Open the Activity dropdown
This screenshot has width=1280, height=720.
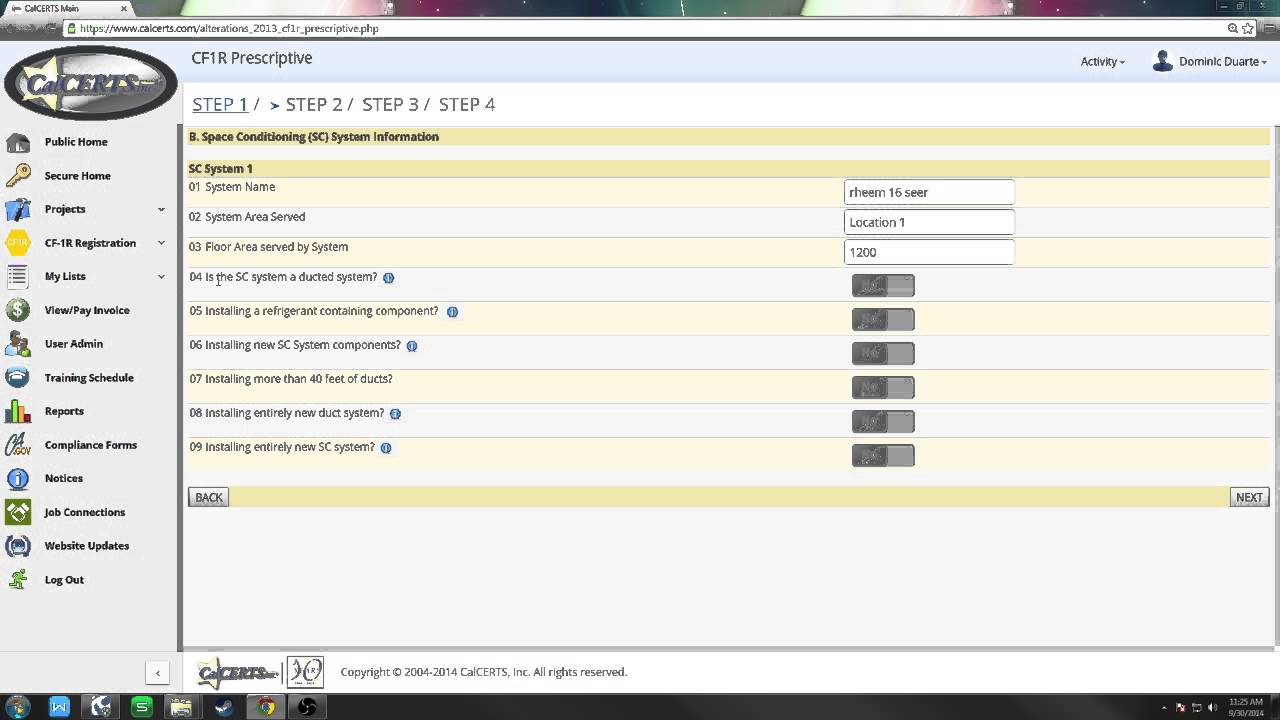coord(1102,62)
